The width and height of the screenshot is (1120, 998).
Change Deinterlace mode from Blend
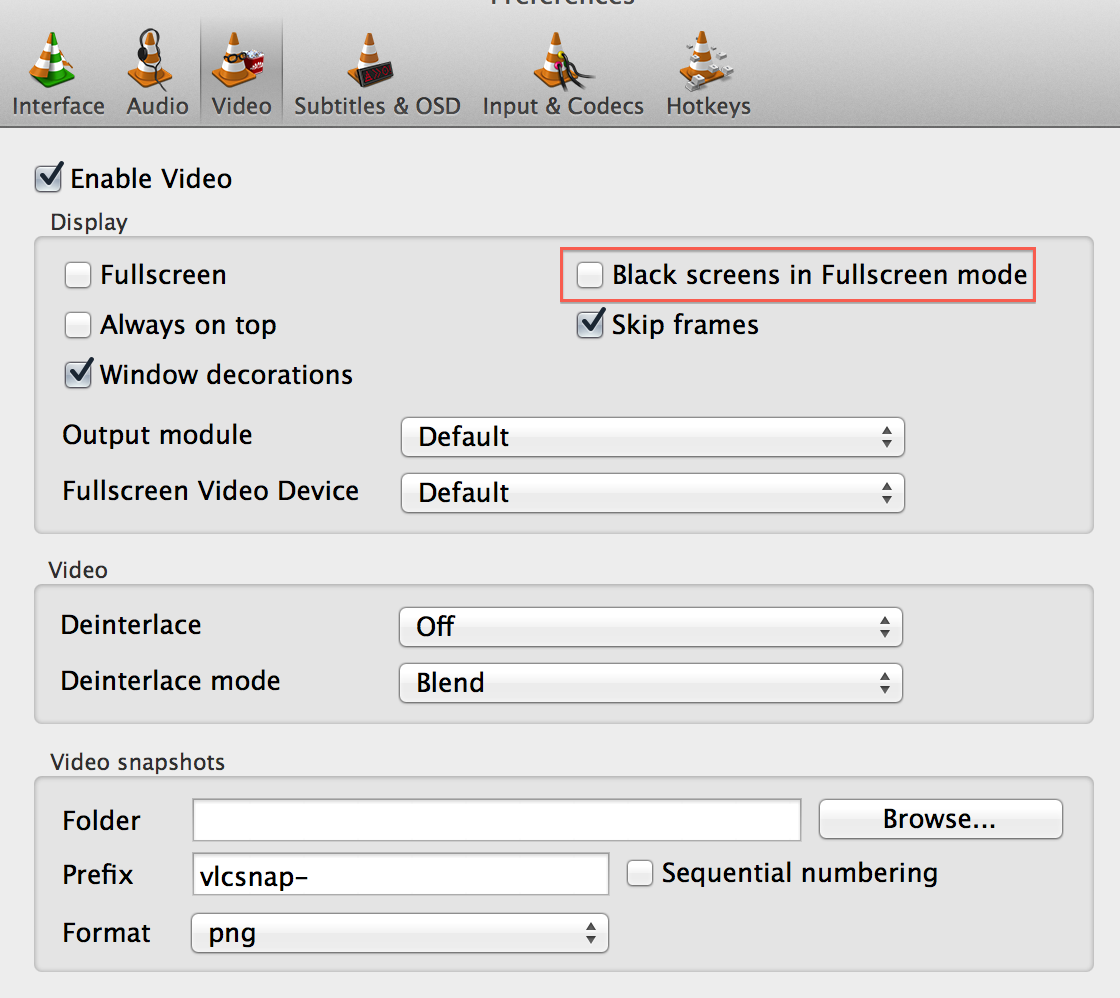click(651, 683)
